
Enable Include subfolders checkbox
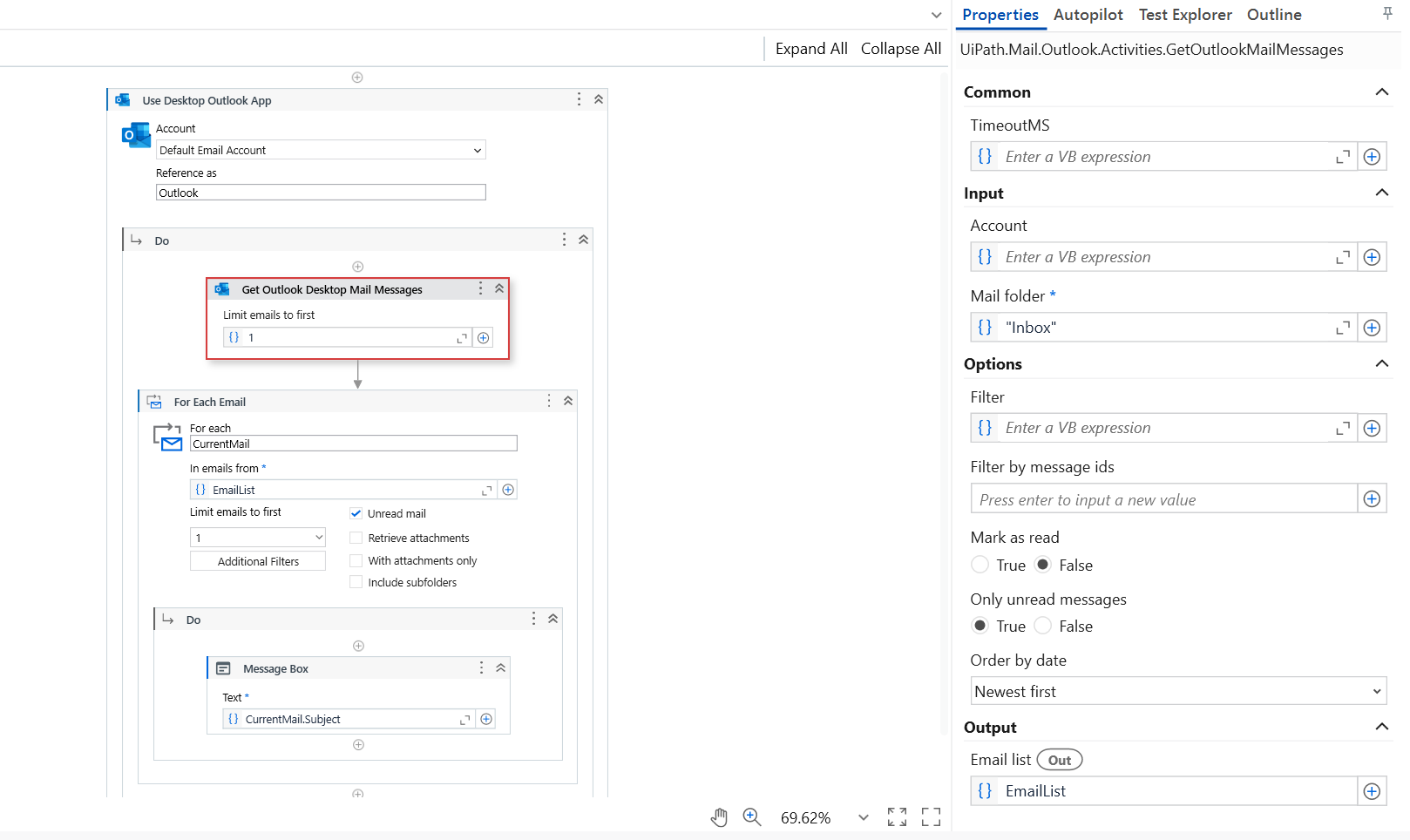click(356, 582)
